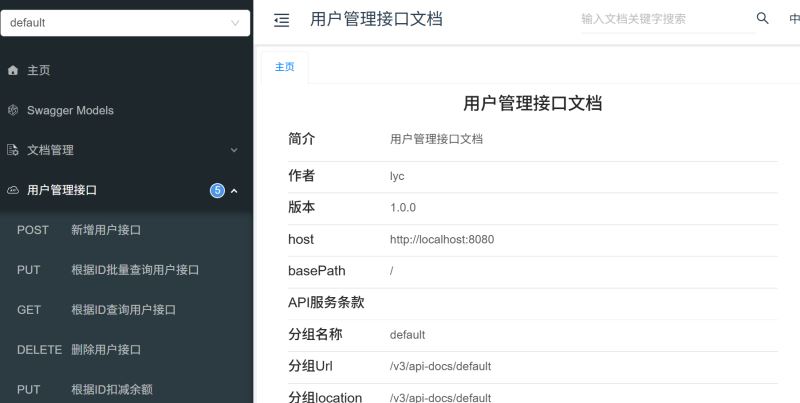This screenshot has width=800, height=403.
Task: Open POST 新增用户接口
Action: pyautogui.click(x=127, y=230)
